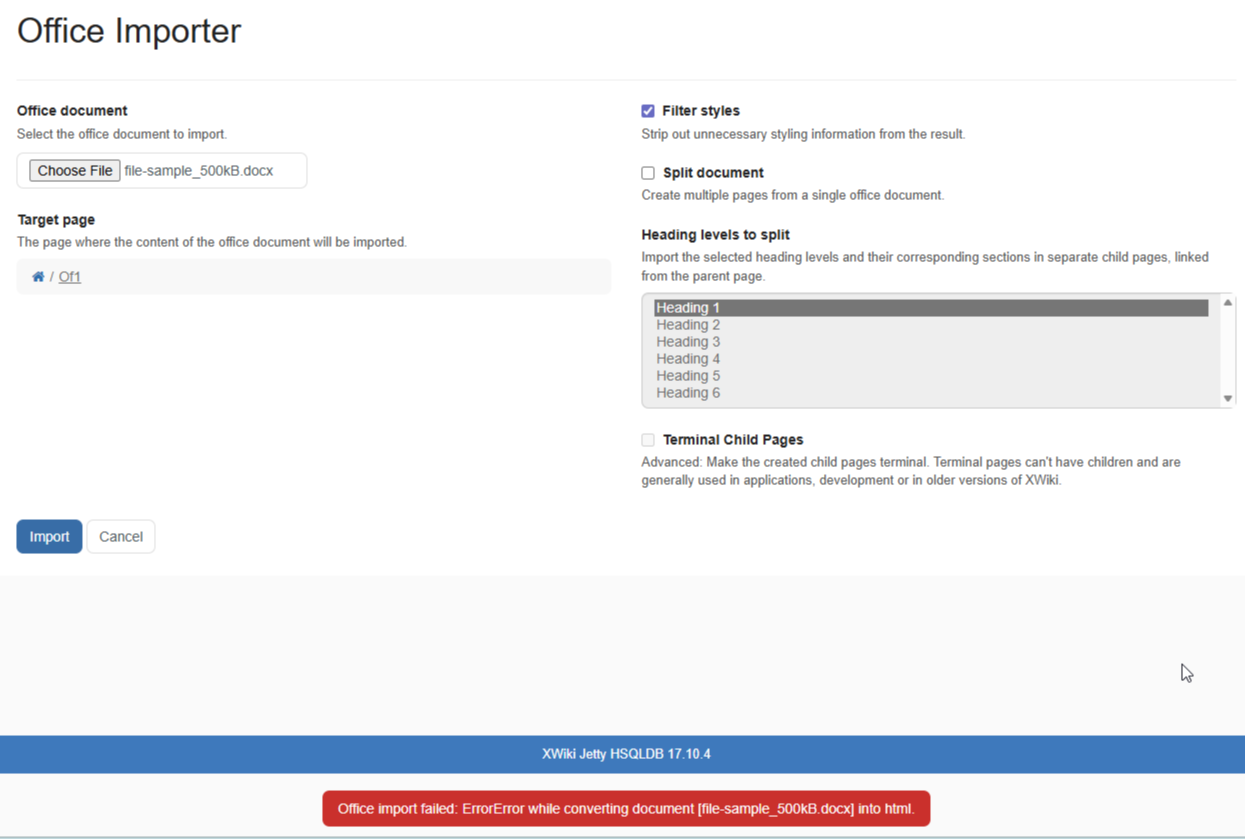This screenshot has width=1245, height=839.
Task: Select Heading 1 in the list
Action: (688, 308)
